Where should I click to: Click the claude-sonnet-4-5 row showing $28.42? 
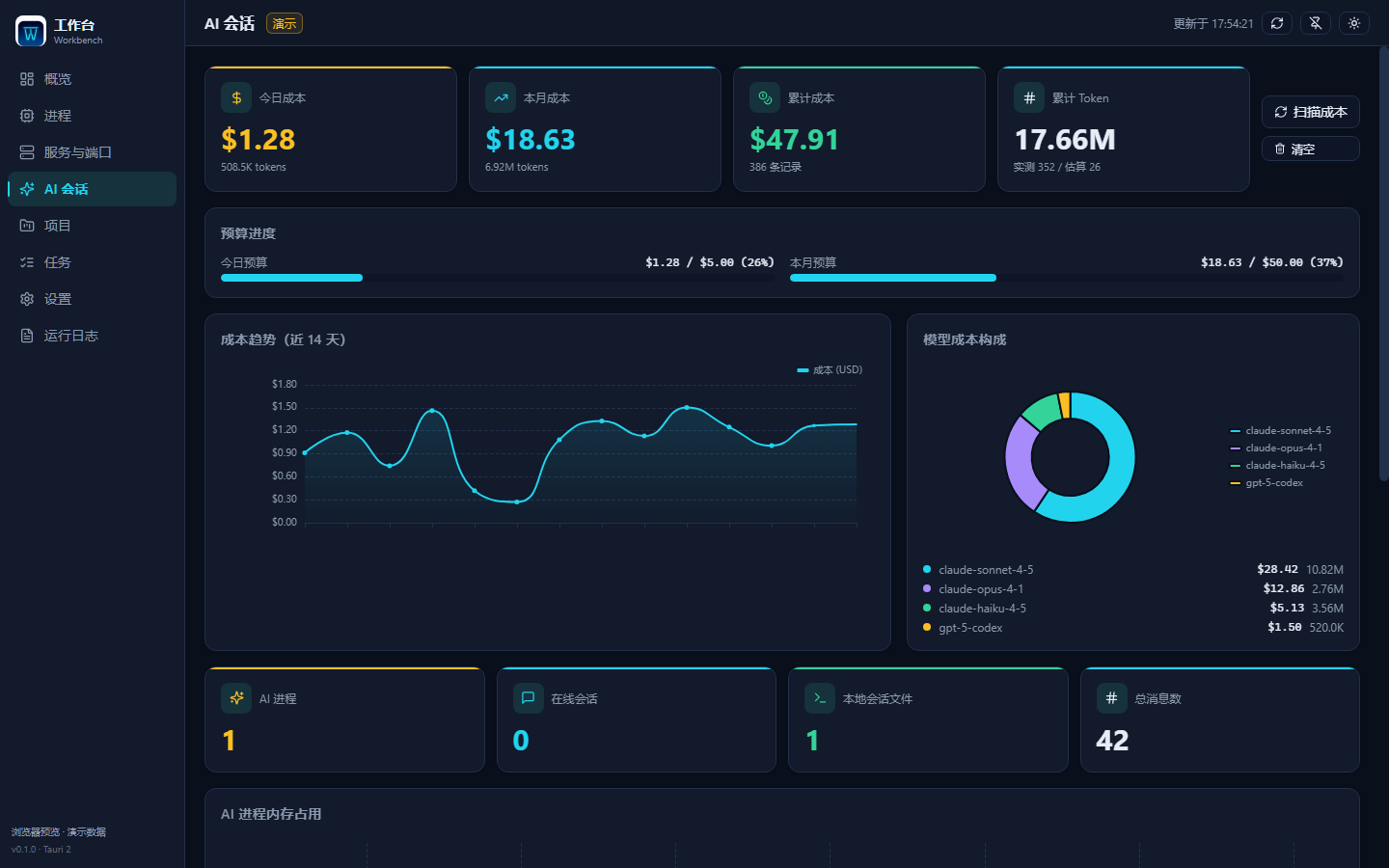[1133, 570]
